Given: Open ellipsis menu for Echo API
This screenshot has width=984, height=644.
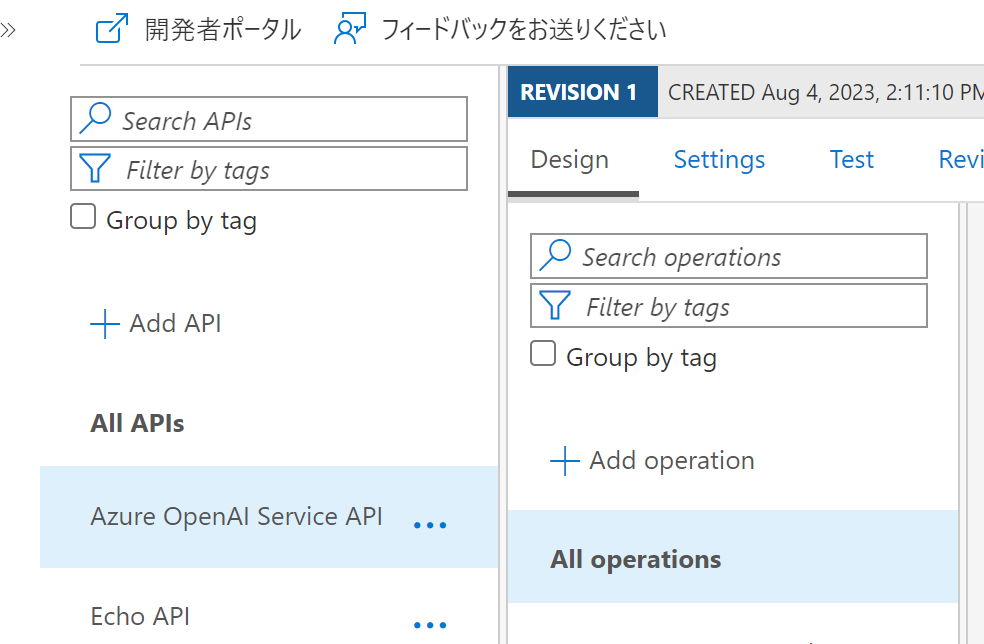Looking at the screenshot, I should (430, 625).
